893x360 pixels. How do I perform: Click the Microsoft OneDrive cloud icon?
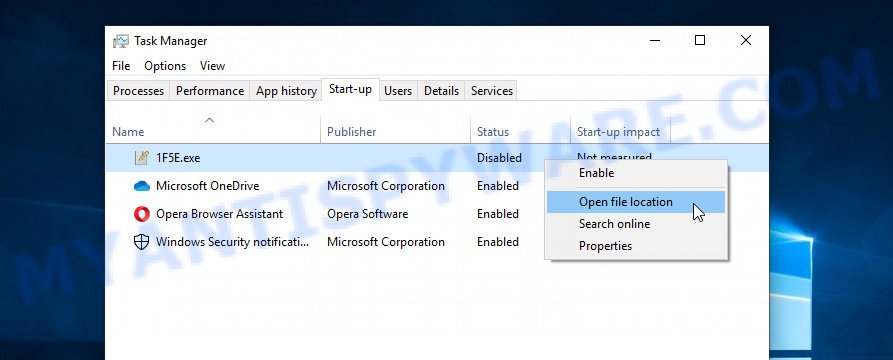point(141,186)
